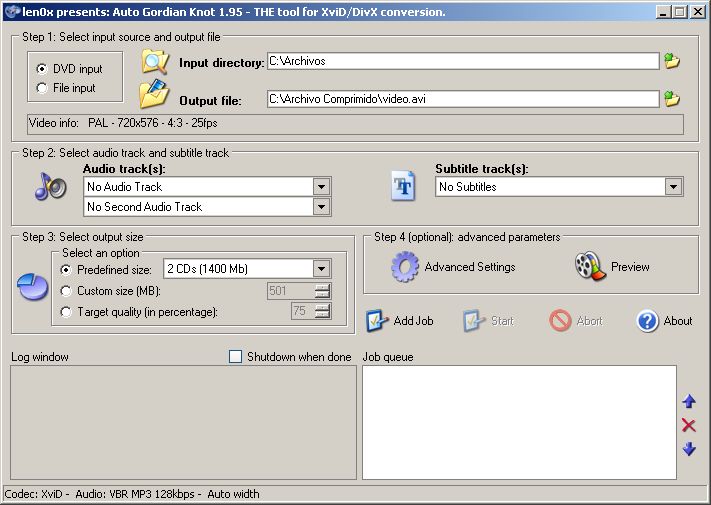The image size is (711, 505).
Task: Open the No Second Audio Track dropdown
Action: coord(321,207)
